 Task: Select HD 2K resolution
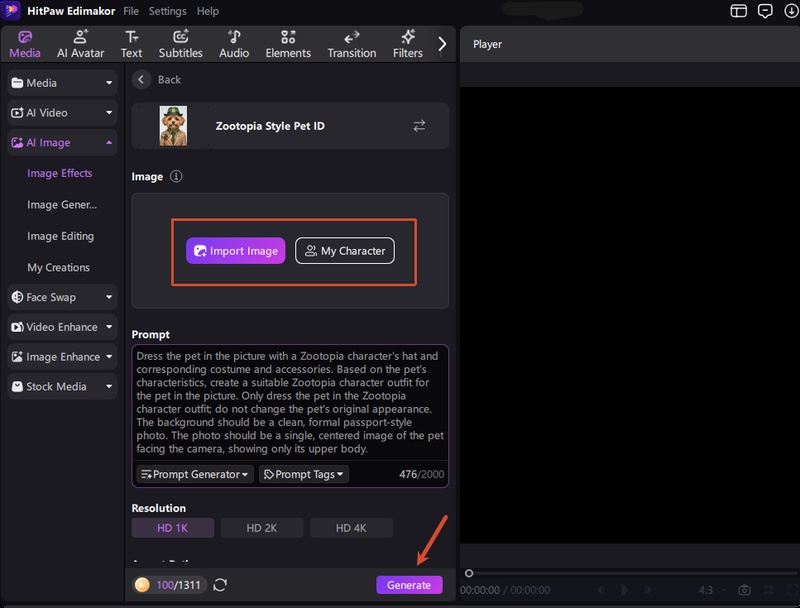[x=262, y=528]
